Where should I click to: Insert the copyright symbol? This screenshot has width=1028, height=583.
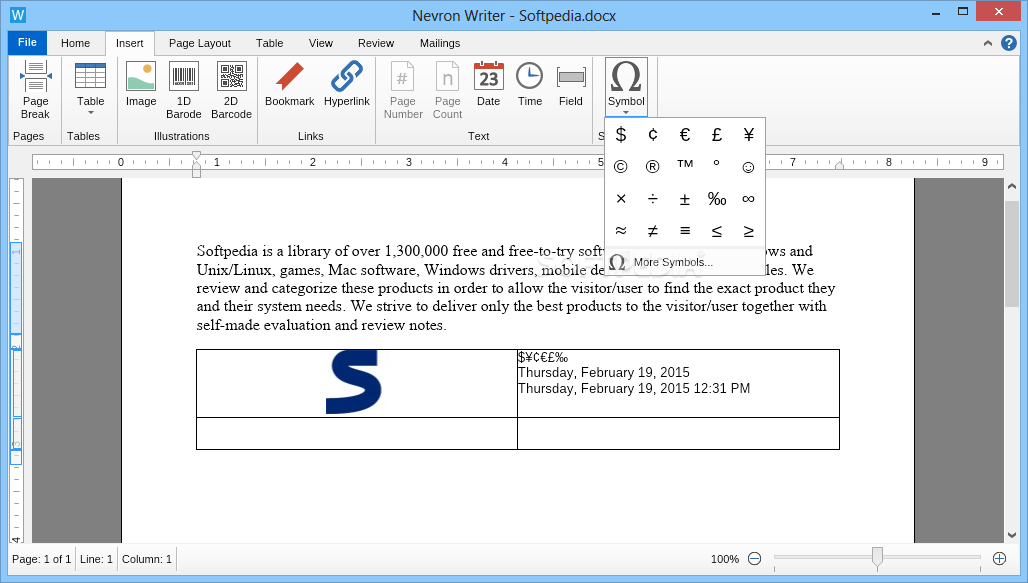coord(621,167)
